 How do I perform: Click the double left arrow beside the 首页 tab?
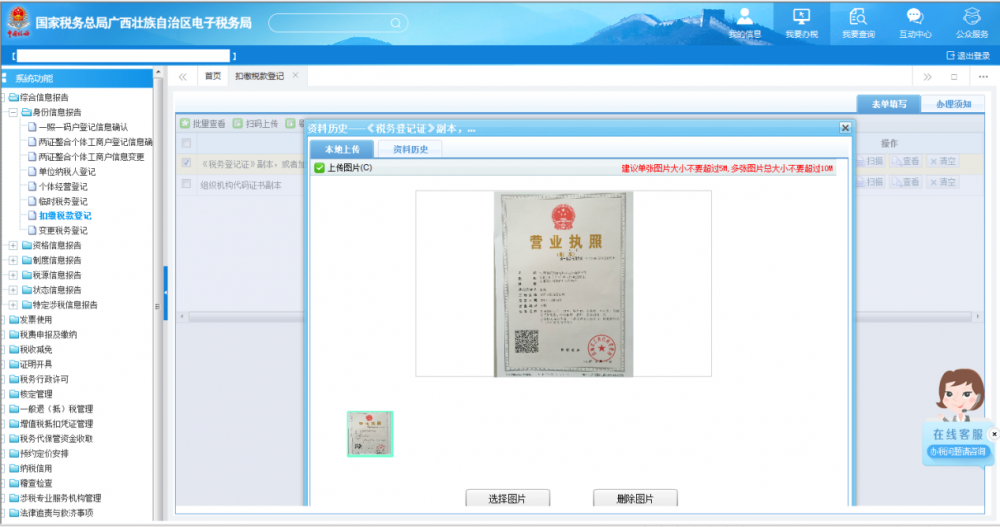183,76
